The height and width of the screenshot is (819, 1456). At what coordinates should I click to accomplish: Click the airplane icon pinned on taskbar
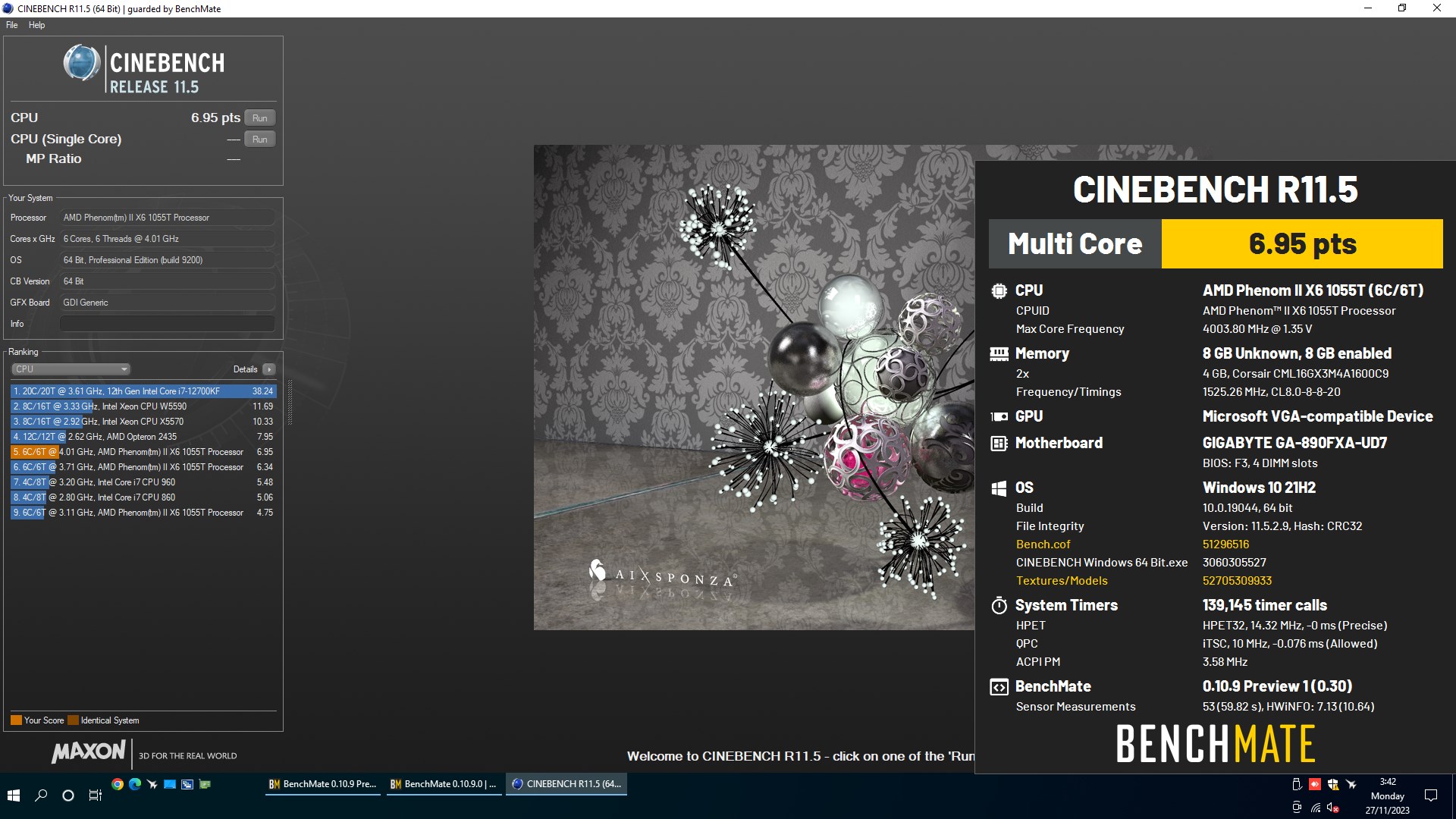152,784
